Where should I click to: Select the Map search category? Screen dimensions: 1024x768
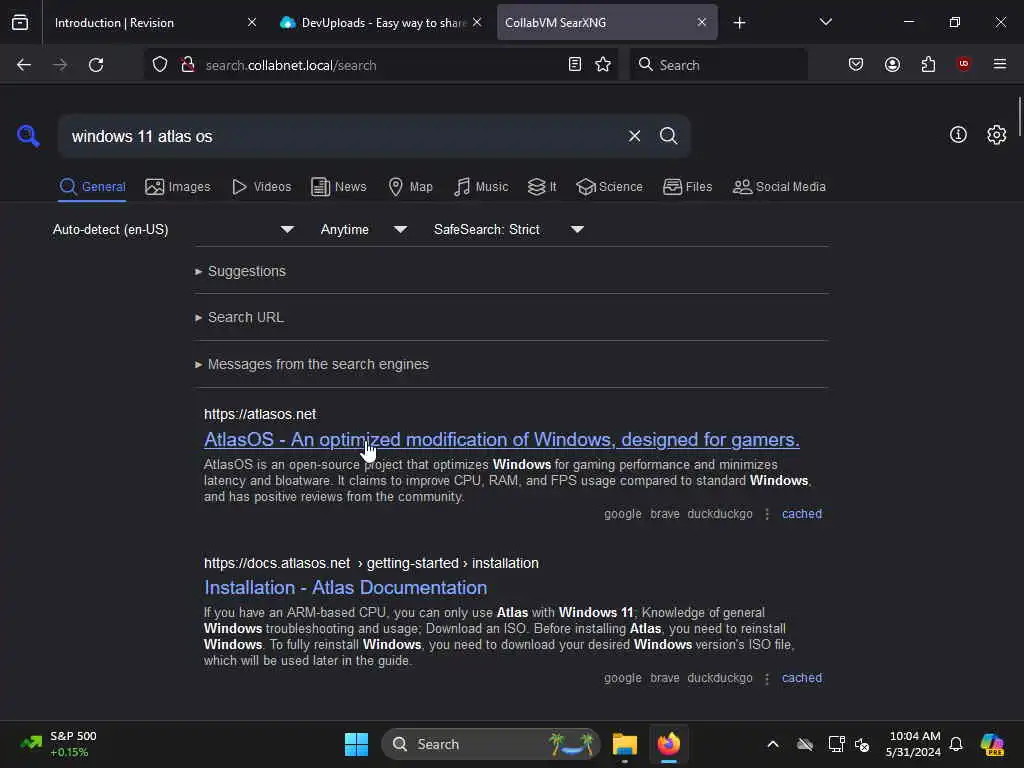pos(411,187)
